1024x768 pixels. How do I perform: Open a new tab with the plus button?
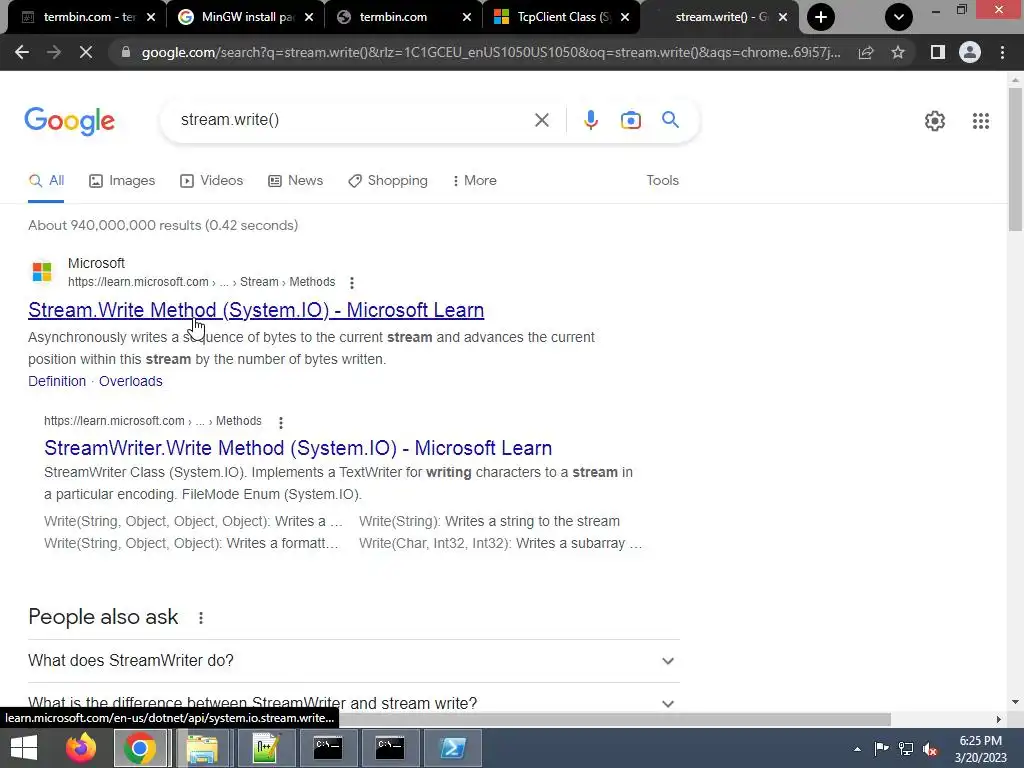pos(821,17)
